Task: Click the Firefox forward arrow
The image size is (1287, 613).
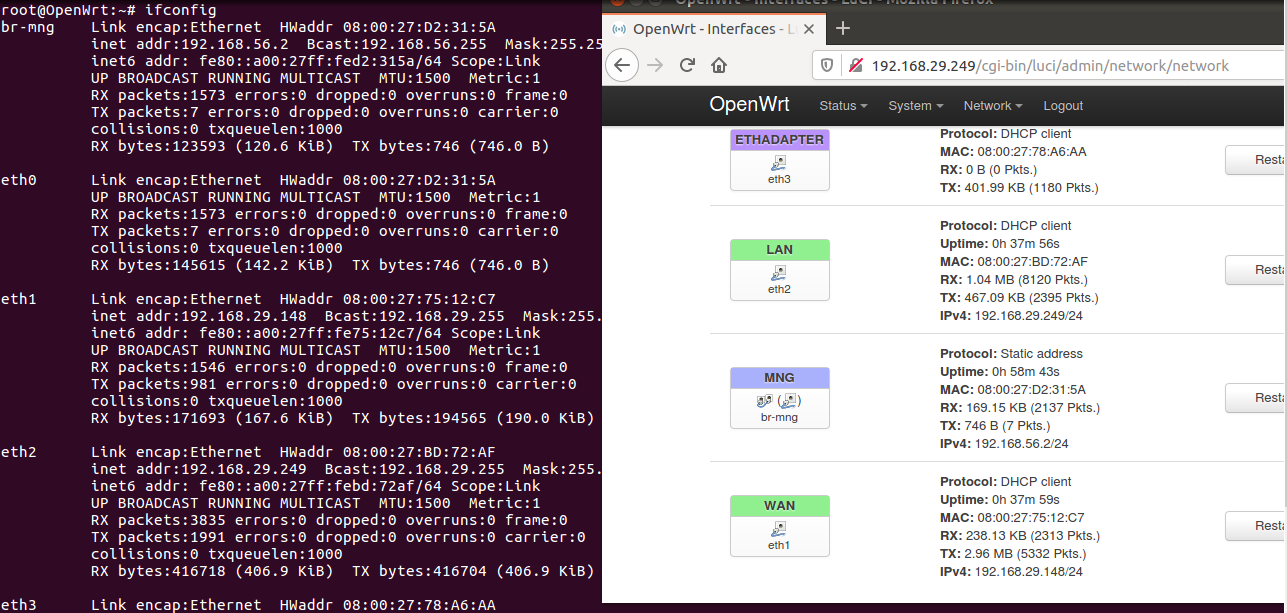Action: click(x=655, y=66)
